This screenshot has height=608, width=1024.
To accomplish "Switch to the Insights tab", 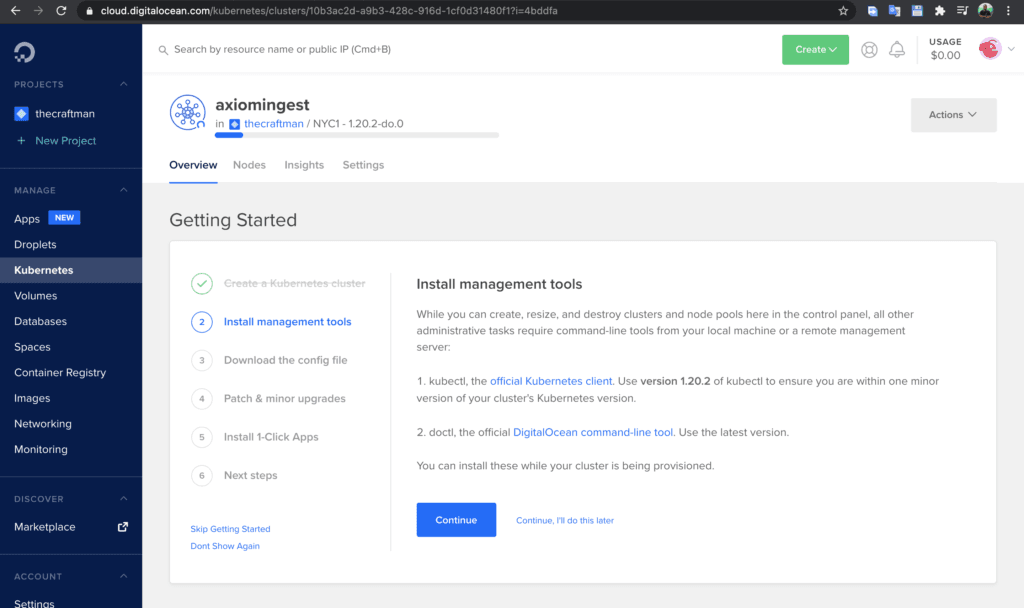I will [x=304, y=165].
